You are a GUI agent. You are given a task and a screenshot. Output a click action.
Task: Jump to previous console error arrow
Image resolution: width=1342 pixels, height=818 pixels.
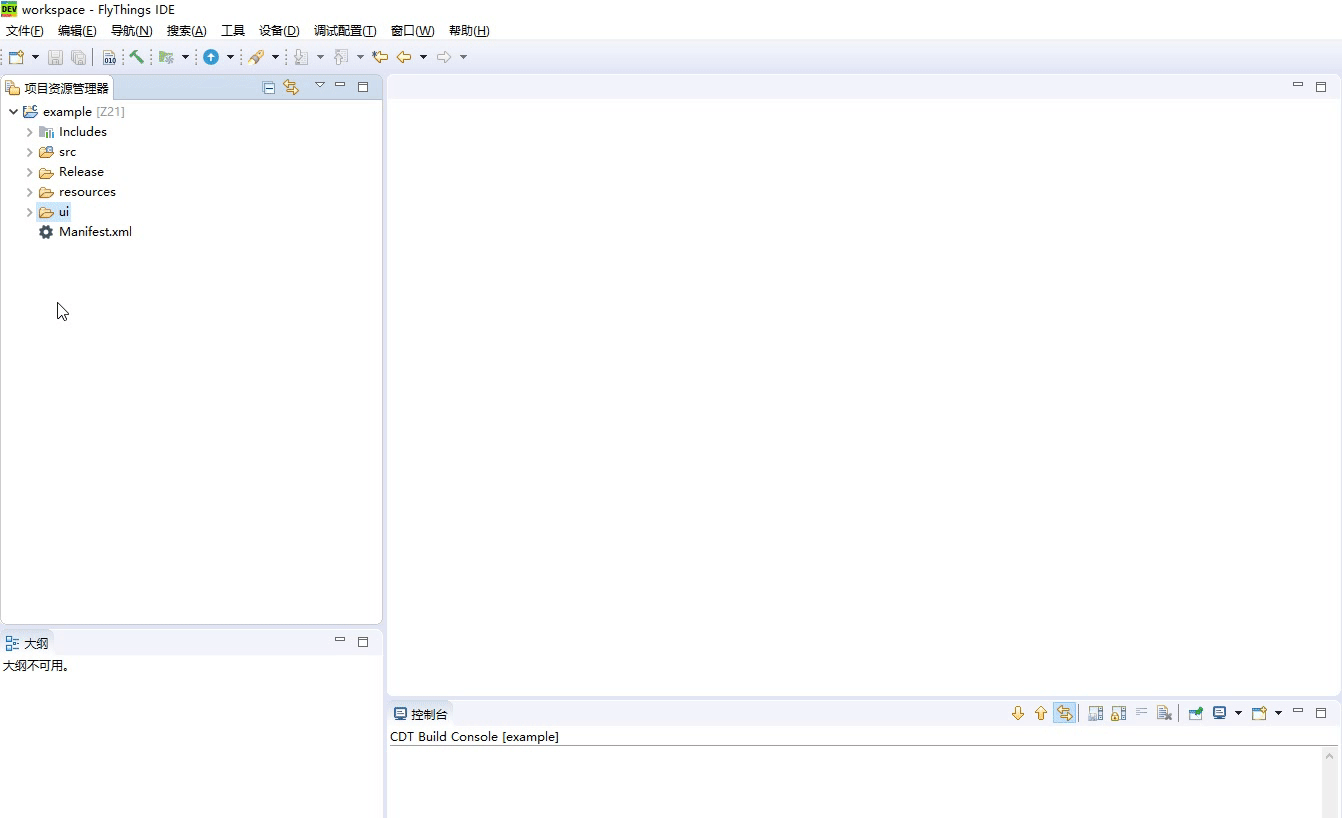(x=1041, y=713)
